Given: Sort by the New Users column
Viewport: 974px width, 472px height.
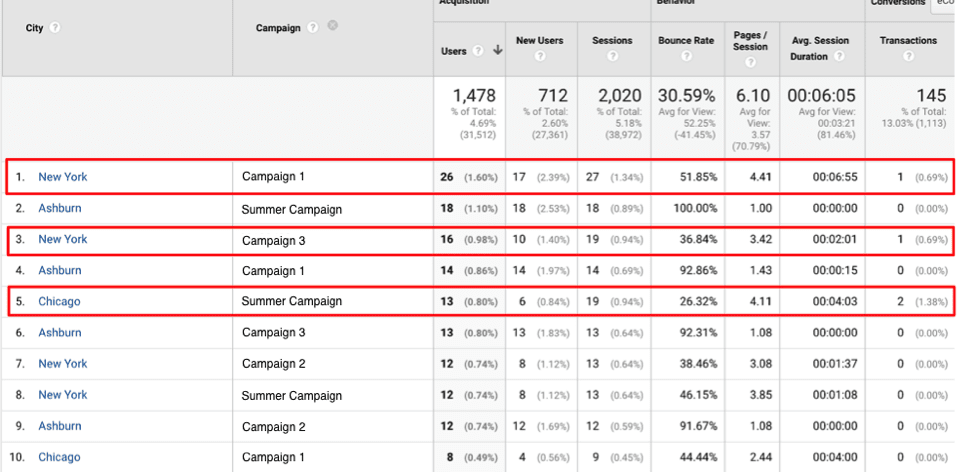Looking at the screenshot, I should (x=540, y=40).
